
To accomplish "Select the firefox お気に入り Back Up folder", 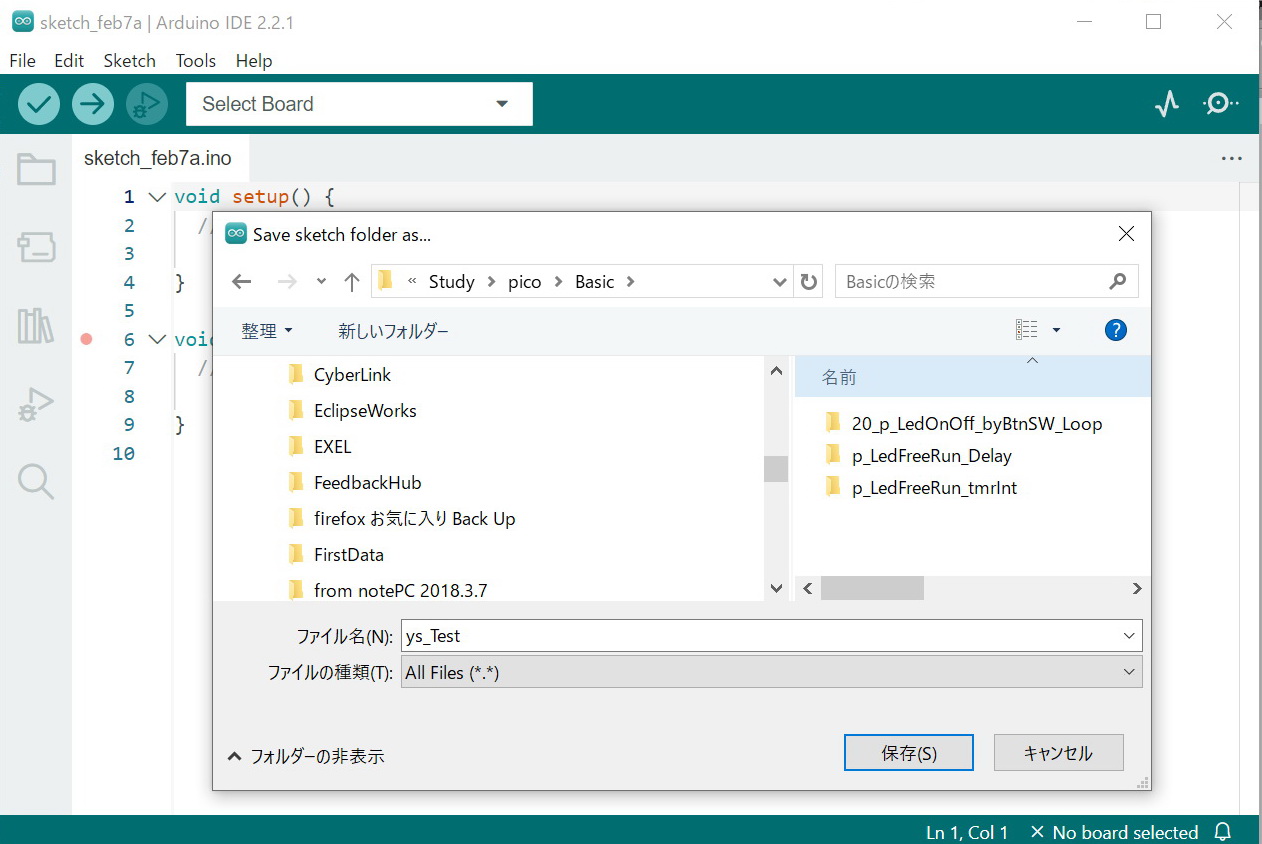I will pos(401,519).
